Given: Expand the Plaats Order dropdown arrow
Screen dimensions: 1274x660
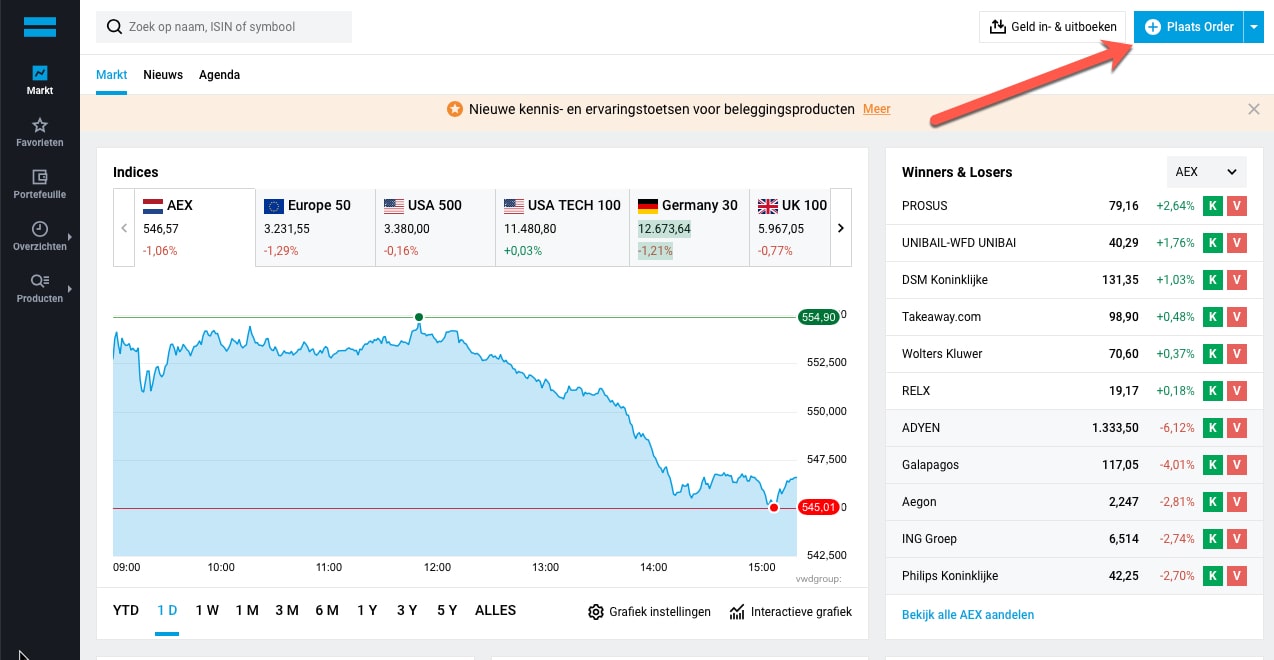Looking at the screenshot, I should (x=1255, y=27).
